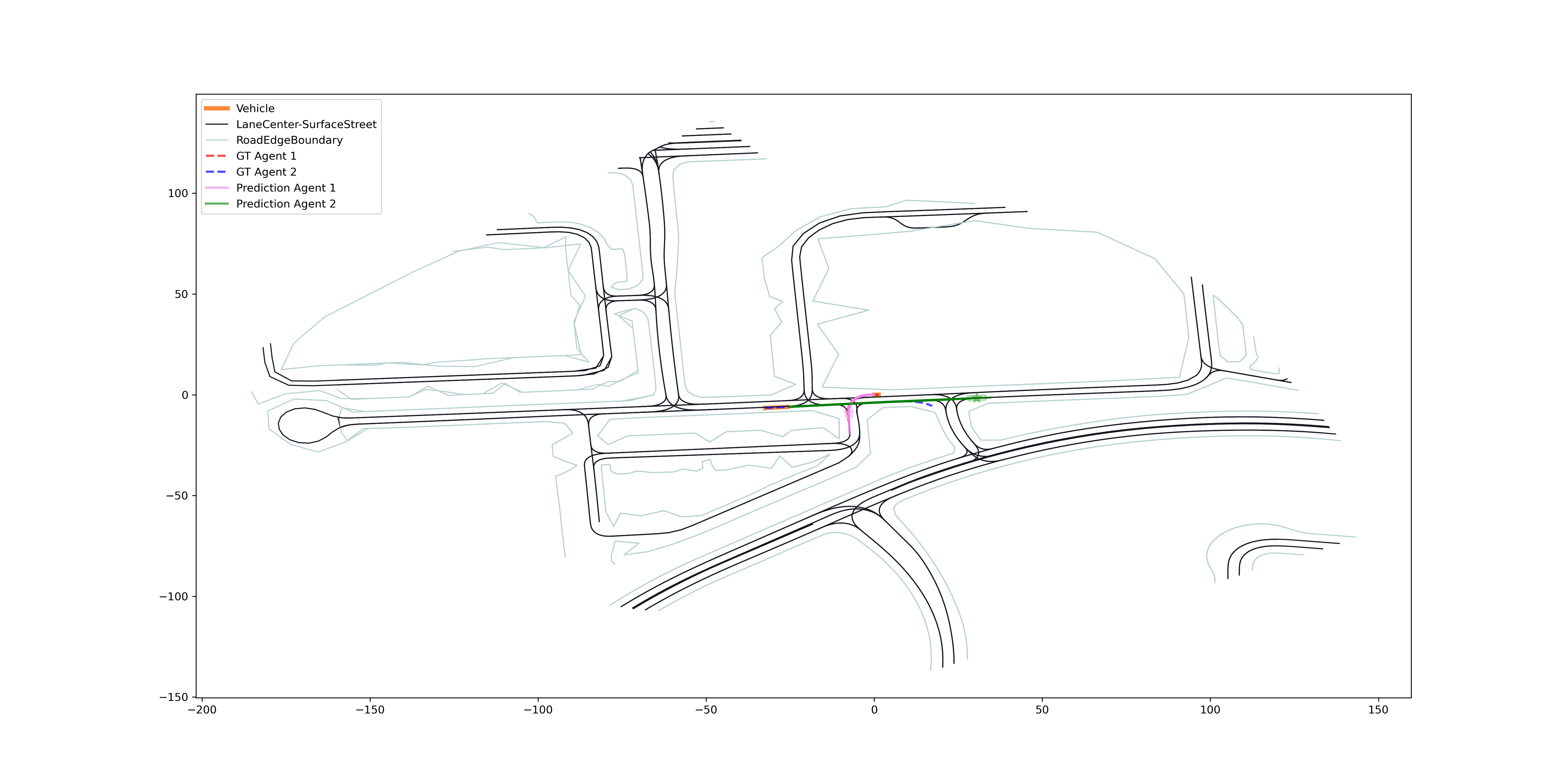Click the x-axis tick label 0
Image resolution: width=1568 pixels, height=784 pixels.
coord(874,710)
